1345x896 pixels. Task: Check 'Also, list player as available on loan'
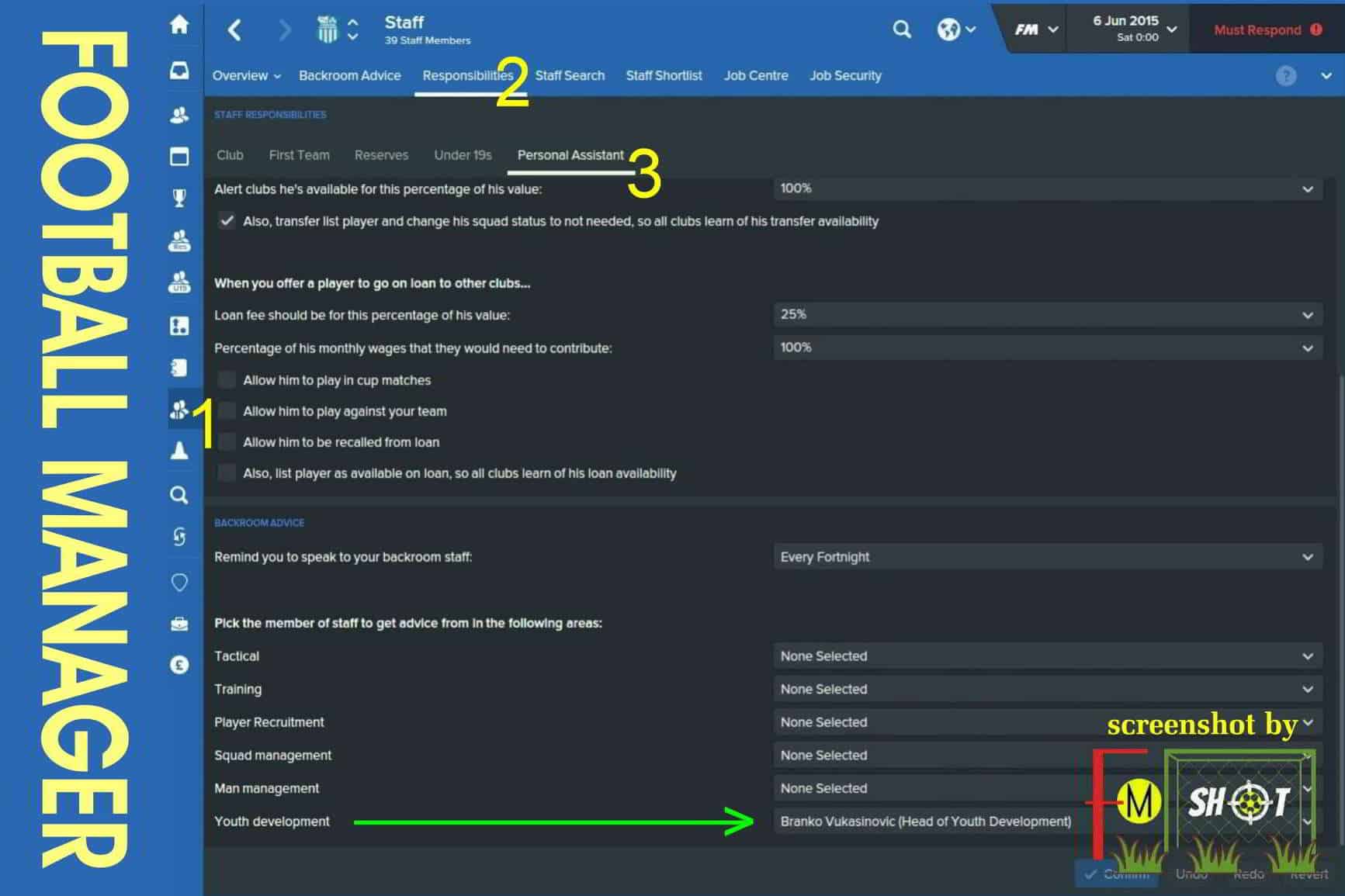tap(226, 473)
